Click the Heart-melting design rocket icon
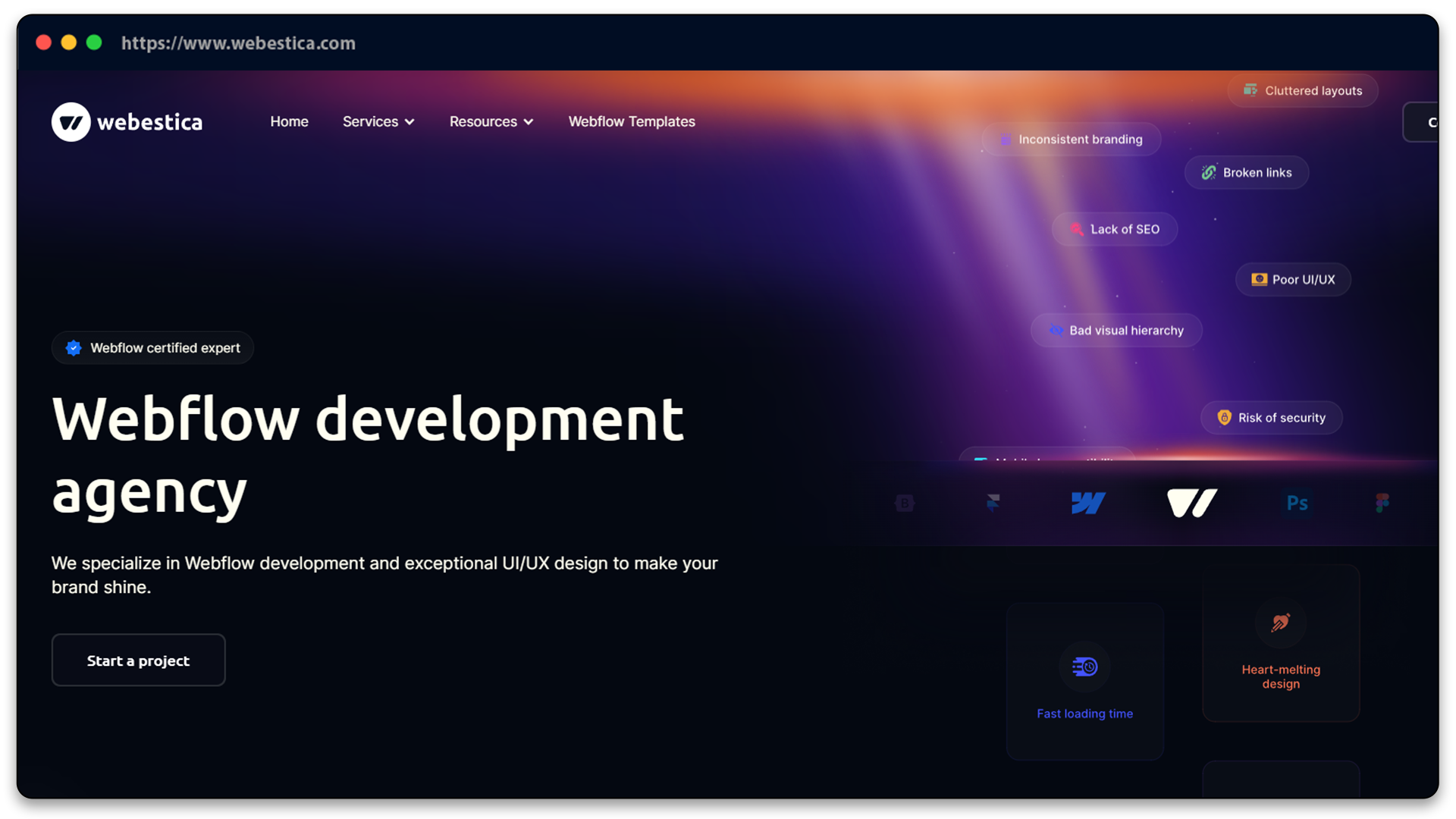The height and width of the screenshot is (819, 1456). [1281, 623]
